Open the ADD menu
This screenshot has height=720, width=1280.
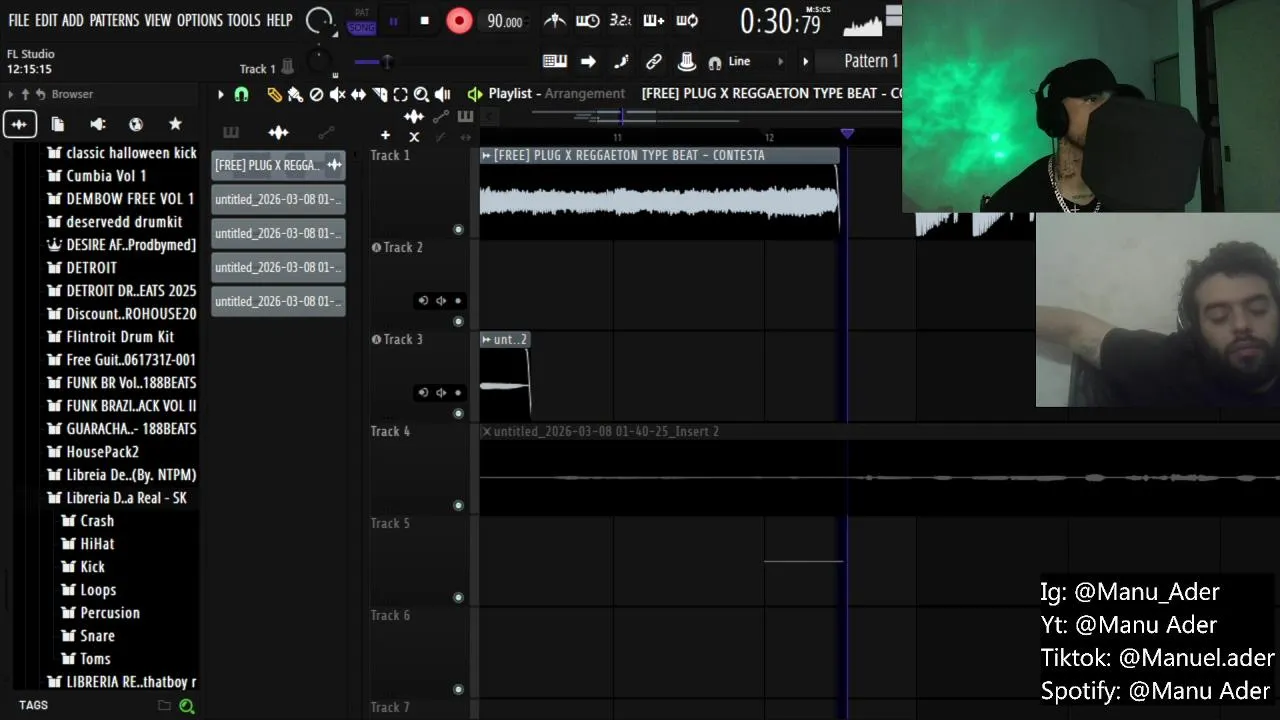(73, 20)
